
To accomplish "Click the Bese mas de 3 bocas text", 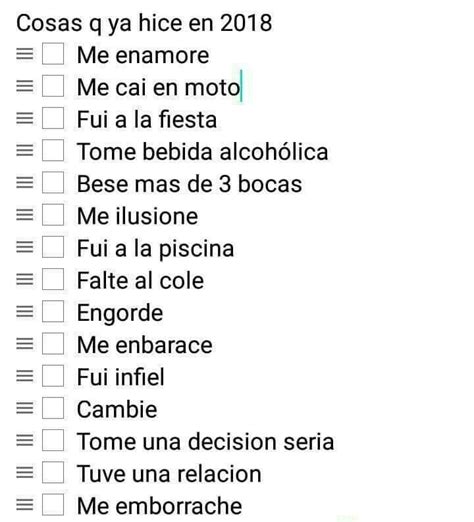I will coord(189,184).
